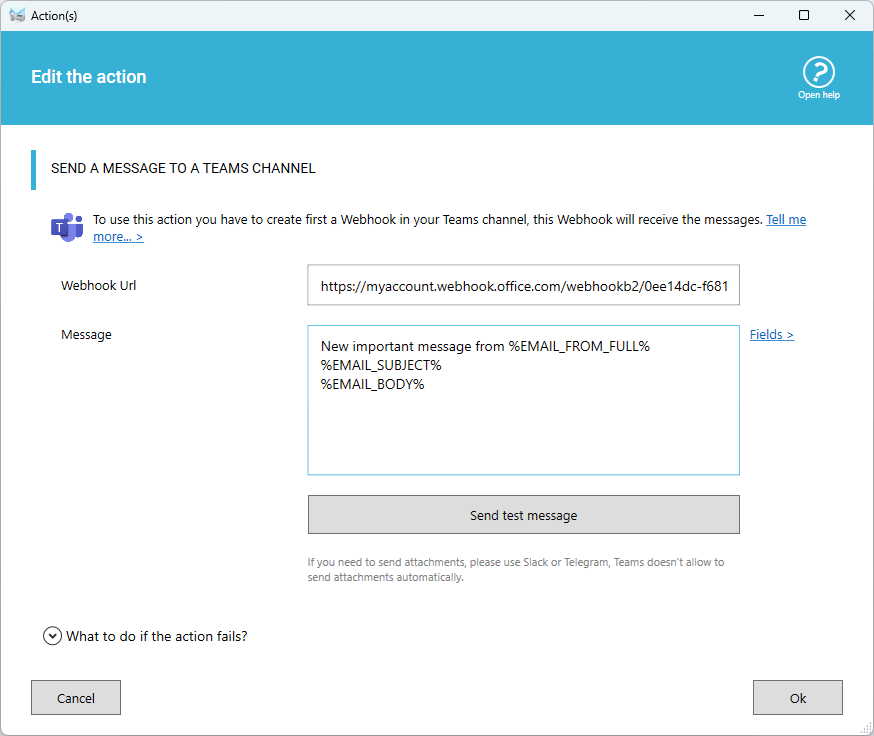The image size is (874, 736).
Task: Open the 'Tell me more...' link
Action: click(786, 220)
